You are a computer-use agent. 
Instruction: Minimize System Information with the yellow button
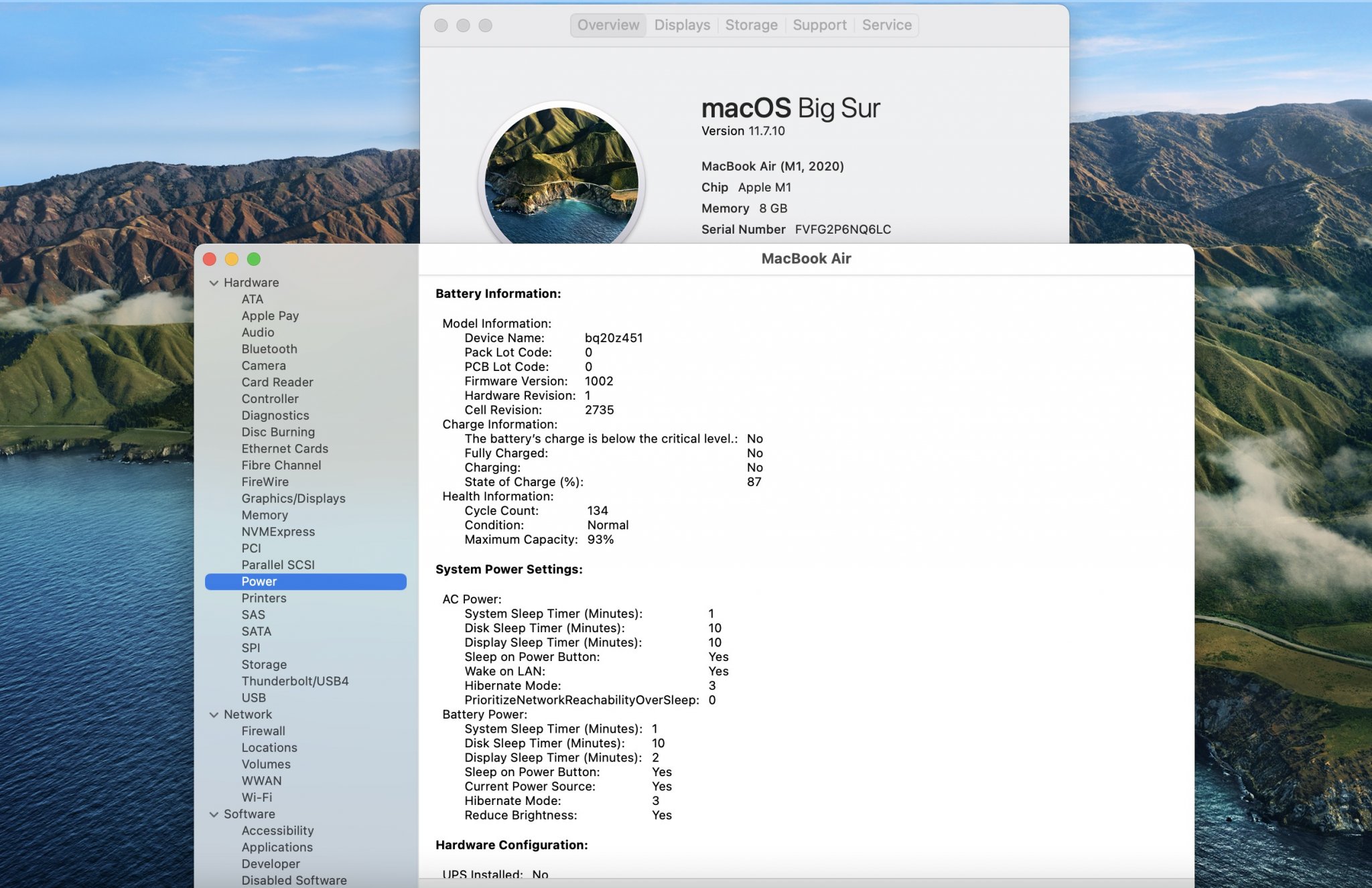click(232, 259)
